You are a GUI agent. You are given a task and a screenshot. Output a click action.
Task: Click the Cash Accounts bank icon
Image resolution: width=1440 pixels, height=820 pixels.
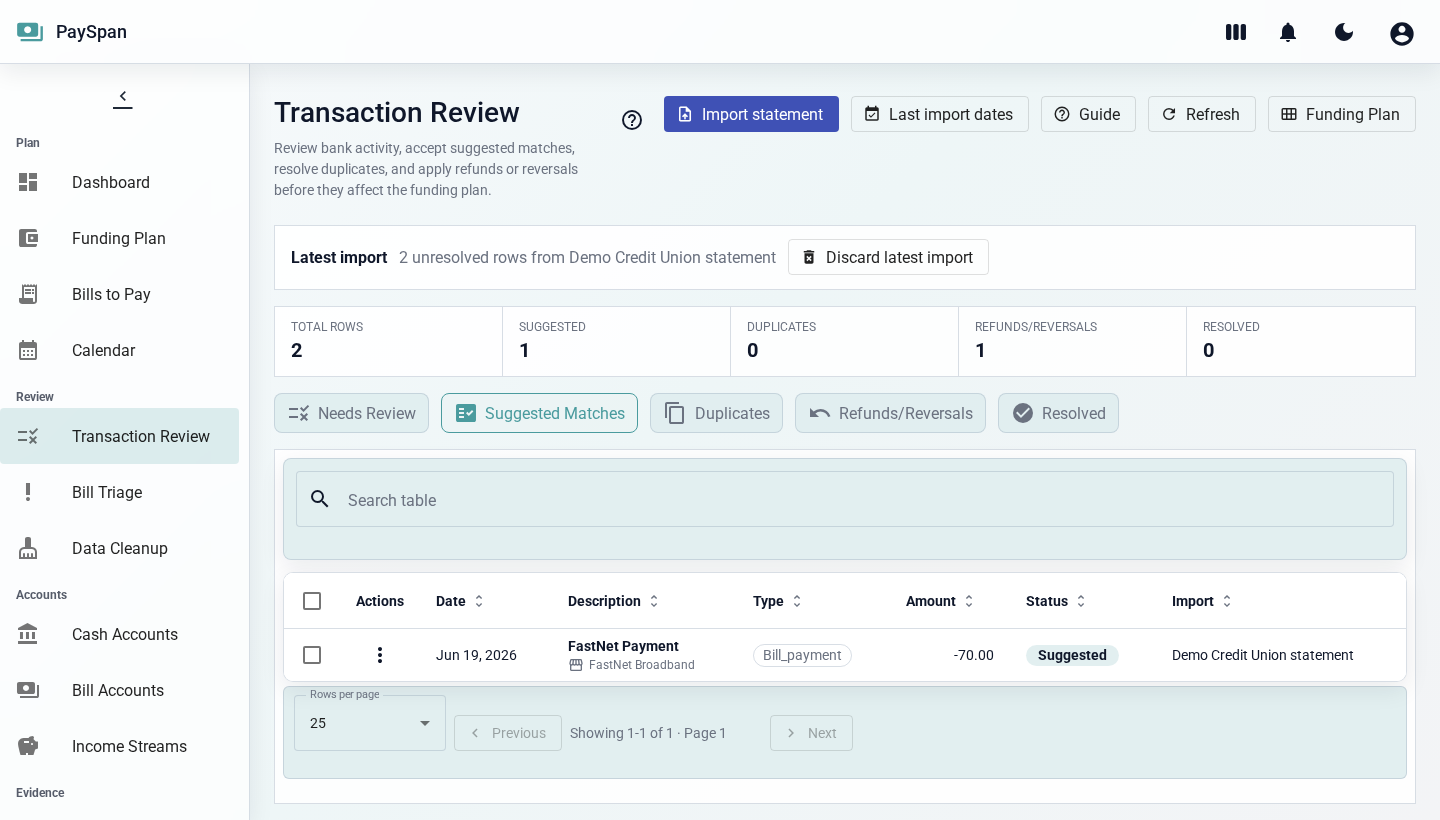pos(28,634)
